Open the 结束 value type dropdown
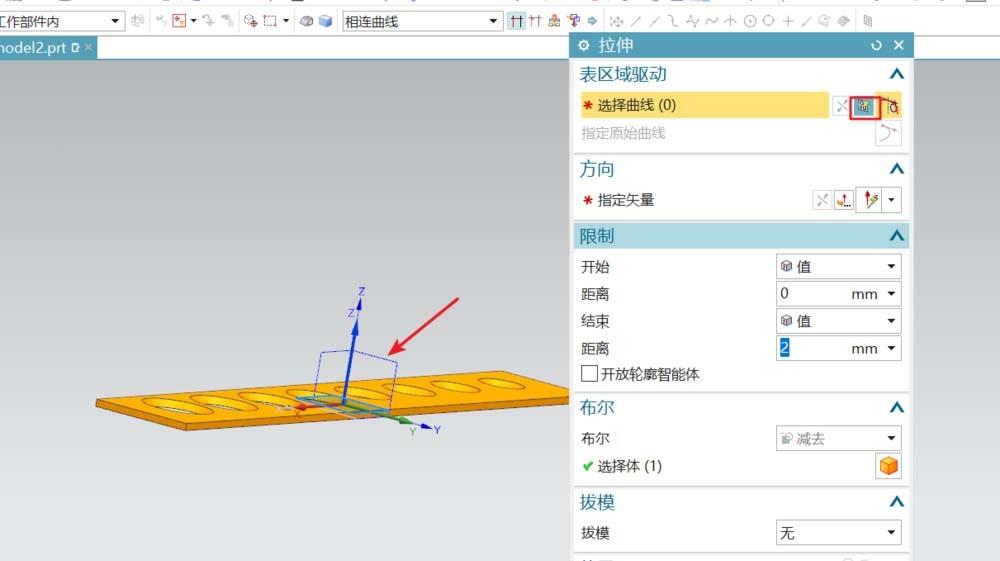 (x=838, y=321)
